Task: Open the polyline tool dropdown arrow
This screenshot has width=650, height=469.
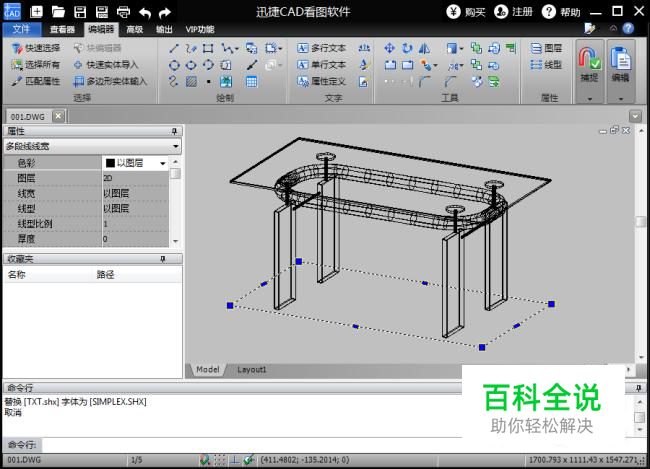Action: pos(237,49)
